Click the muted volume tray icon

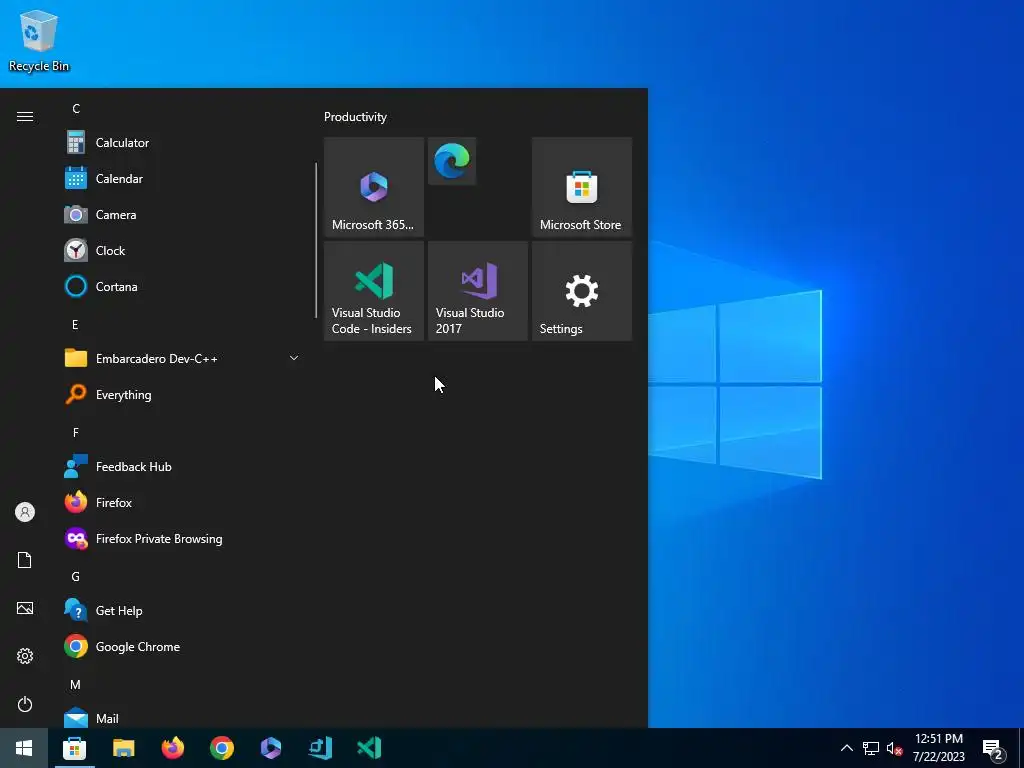click(895, 748)
